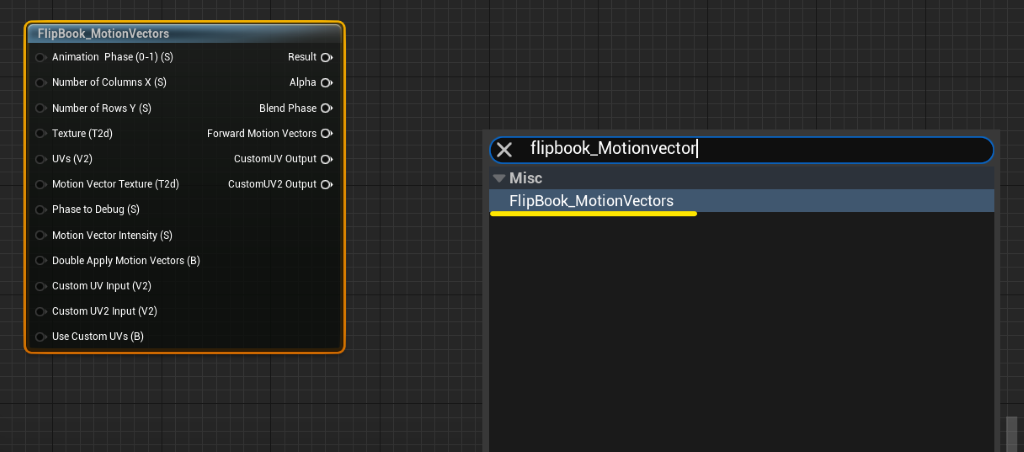
Task: Select FlipBook_MotionVectors in search results
Action: pyautogui.click(x=741, y=201)
